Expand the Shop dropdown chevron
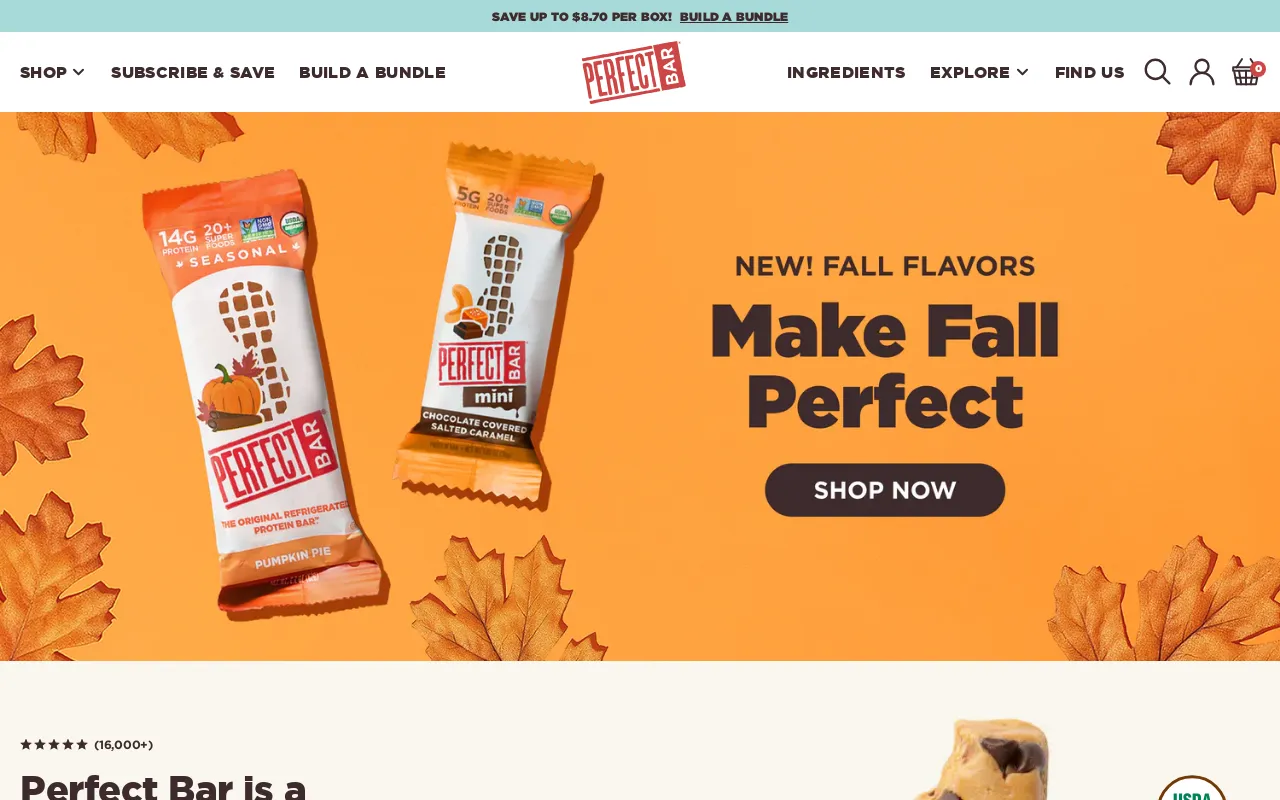The height and width of the screenshot is (800, 1280). click(x=78, y=72)
